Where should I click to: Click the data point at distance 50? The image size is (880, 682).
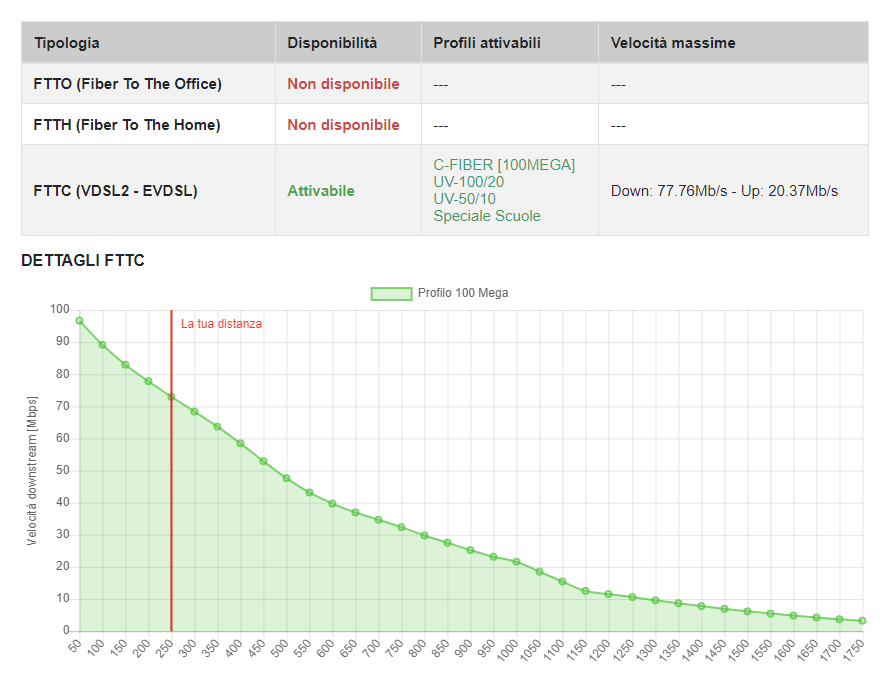[80, 321]
